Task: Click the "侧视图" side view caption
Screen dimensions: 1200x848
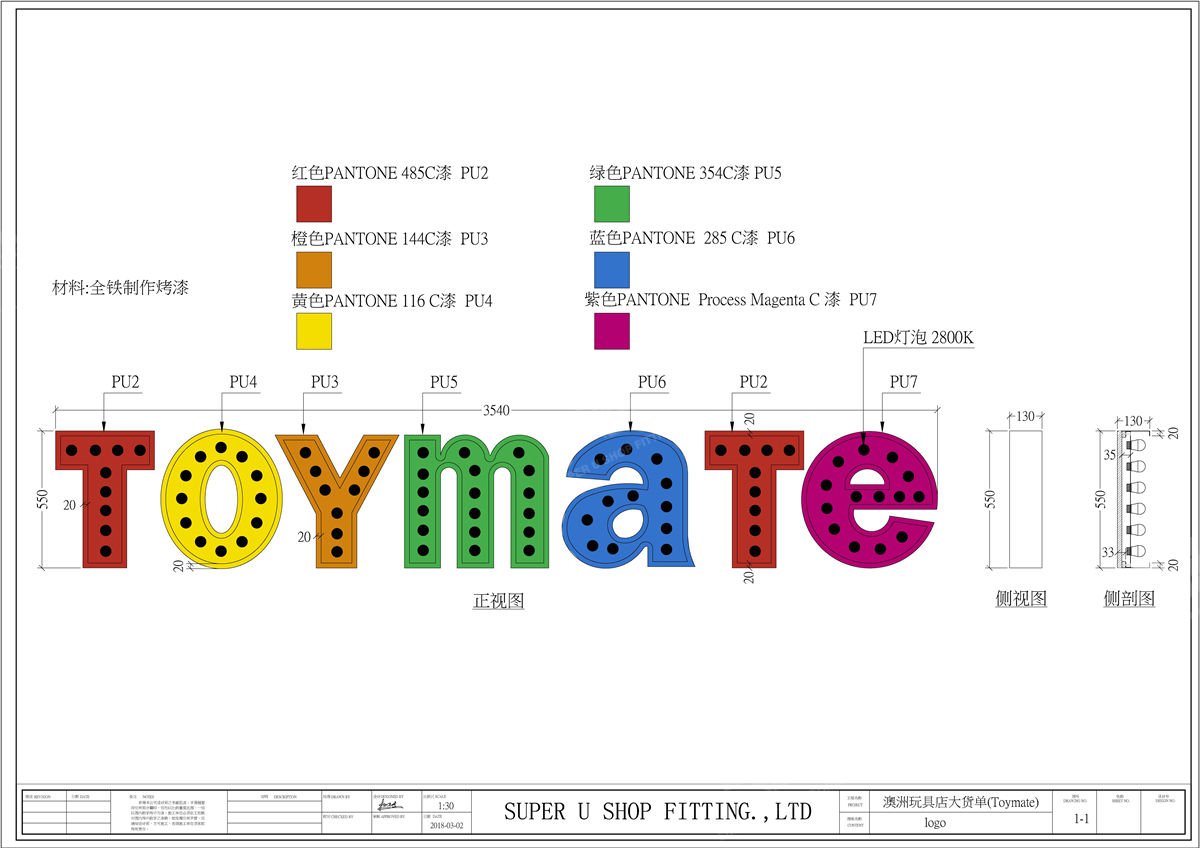Action: (1021, 599)
